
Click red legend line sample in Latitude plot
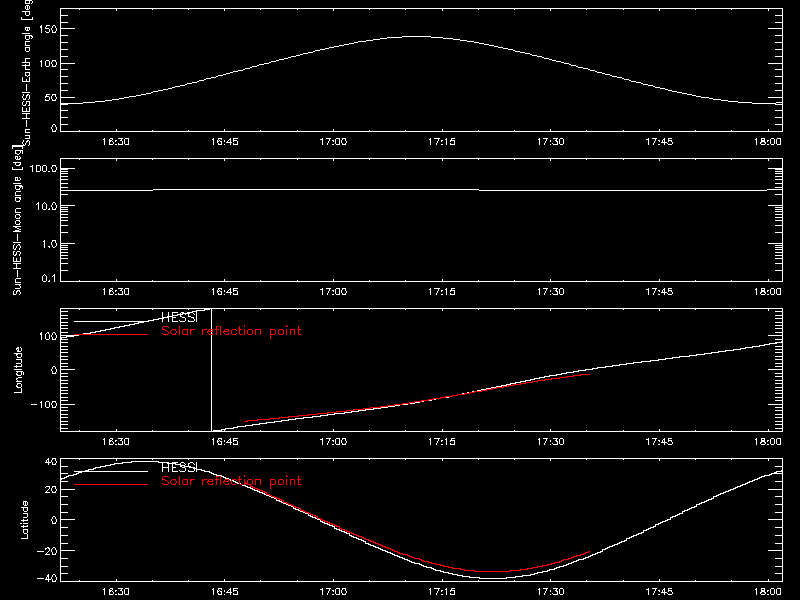(111, 485)
